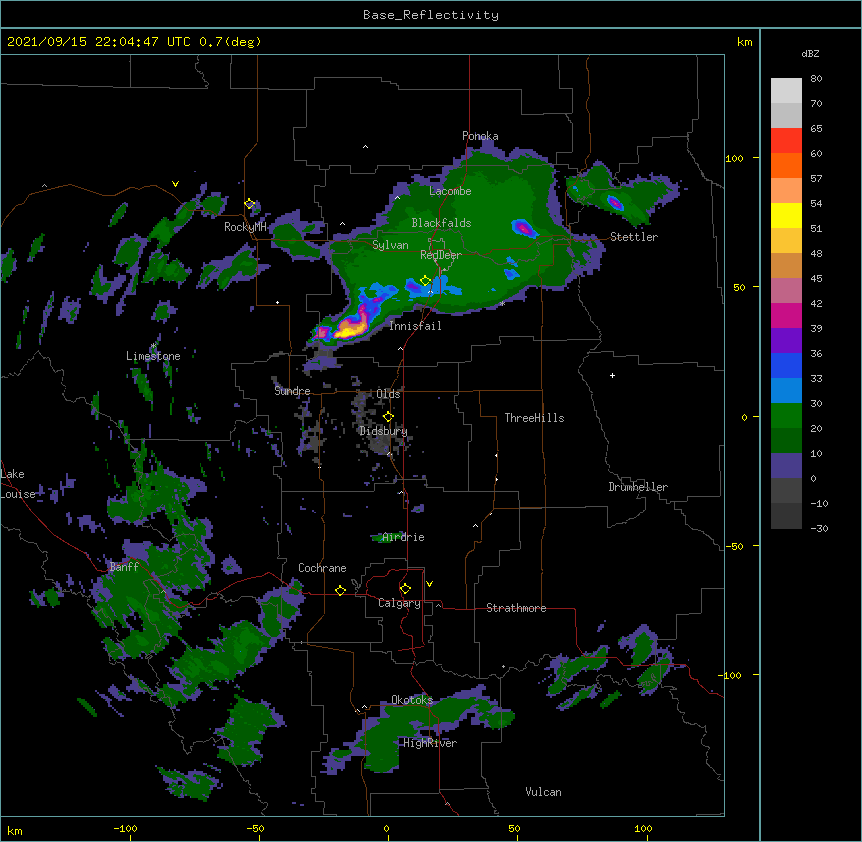The image size is (862, 842).
Task: Click the Calgary city label
Action: coord(399,603)
